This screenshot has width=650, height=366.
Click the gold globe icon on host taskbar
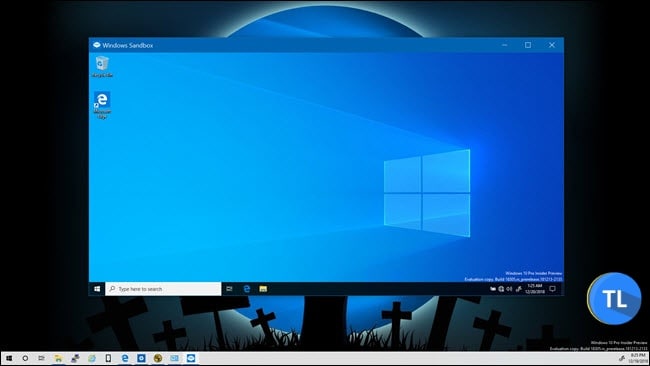[158, 358]
